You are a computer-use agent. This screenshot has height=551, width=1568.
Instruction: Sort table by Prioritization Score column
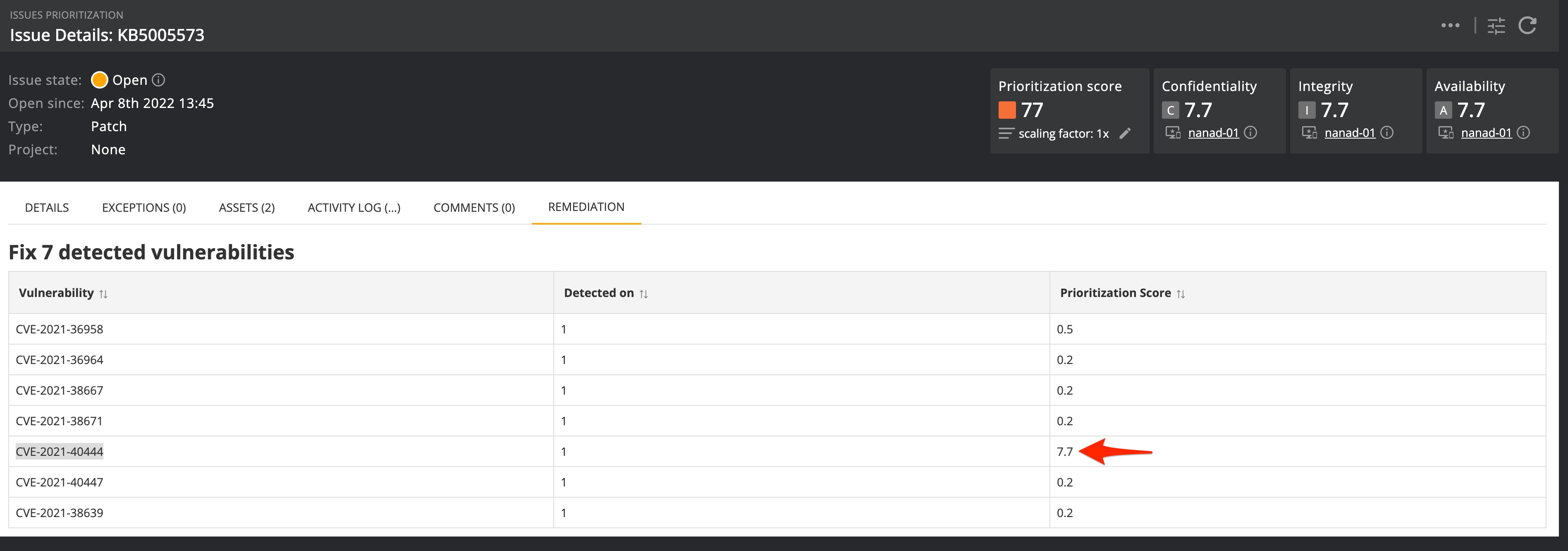pos(1180,294)
